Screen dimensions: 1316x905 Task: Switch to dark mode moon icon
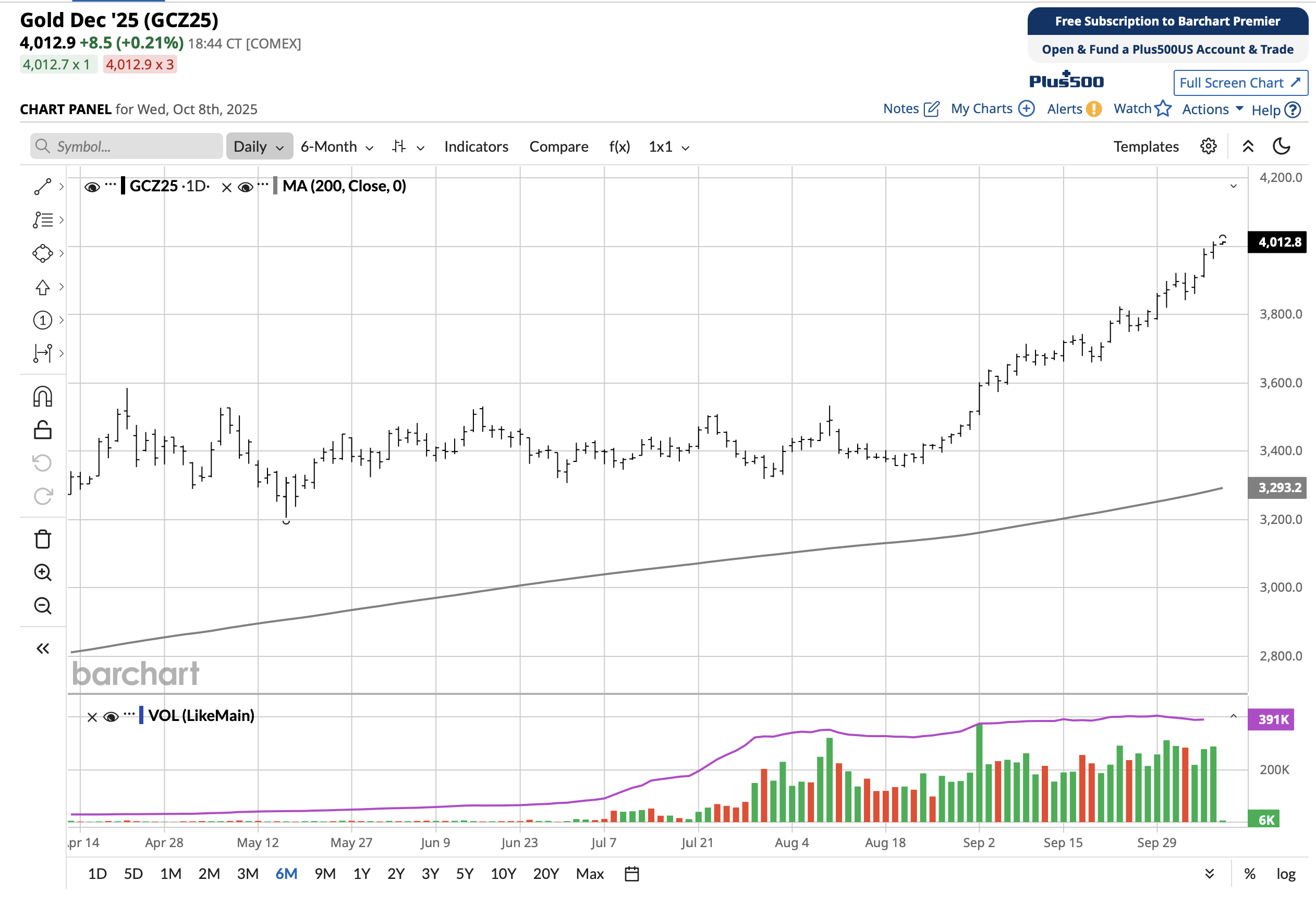1281,146
